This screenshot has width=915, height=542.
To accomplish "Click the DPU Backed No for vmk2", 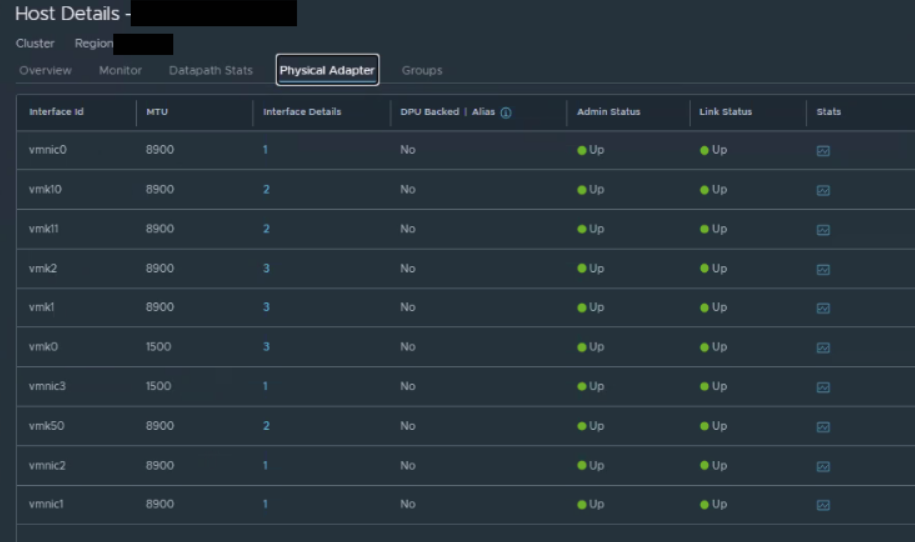I will (408, 268).
